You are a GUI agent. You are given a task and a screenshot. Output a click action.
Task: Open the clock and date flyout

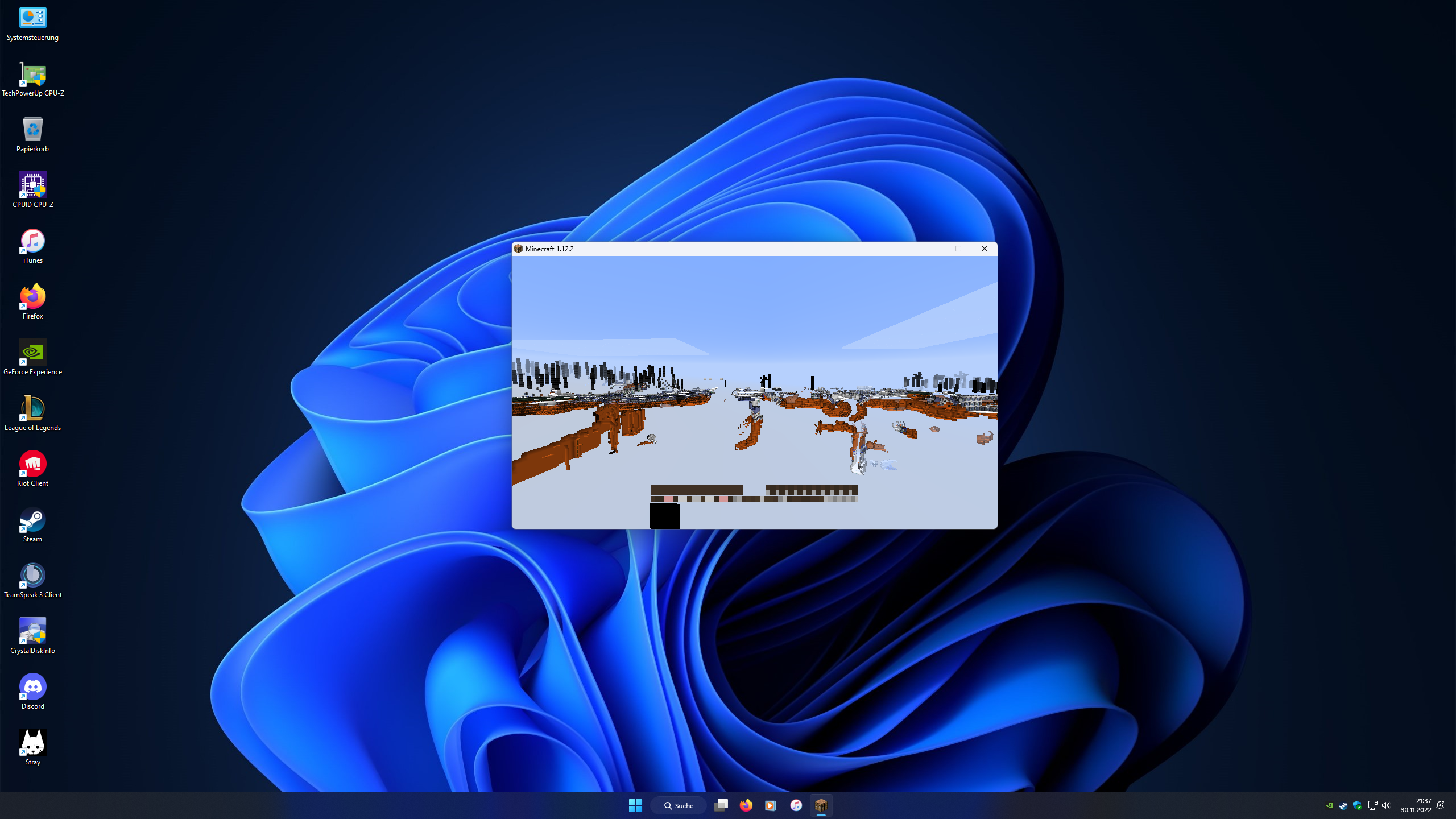1416,805
